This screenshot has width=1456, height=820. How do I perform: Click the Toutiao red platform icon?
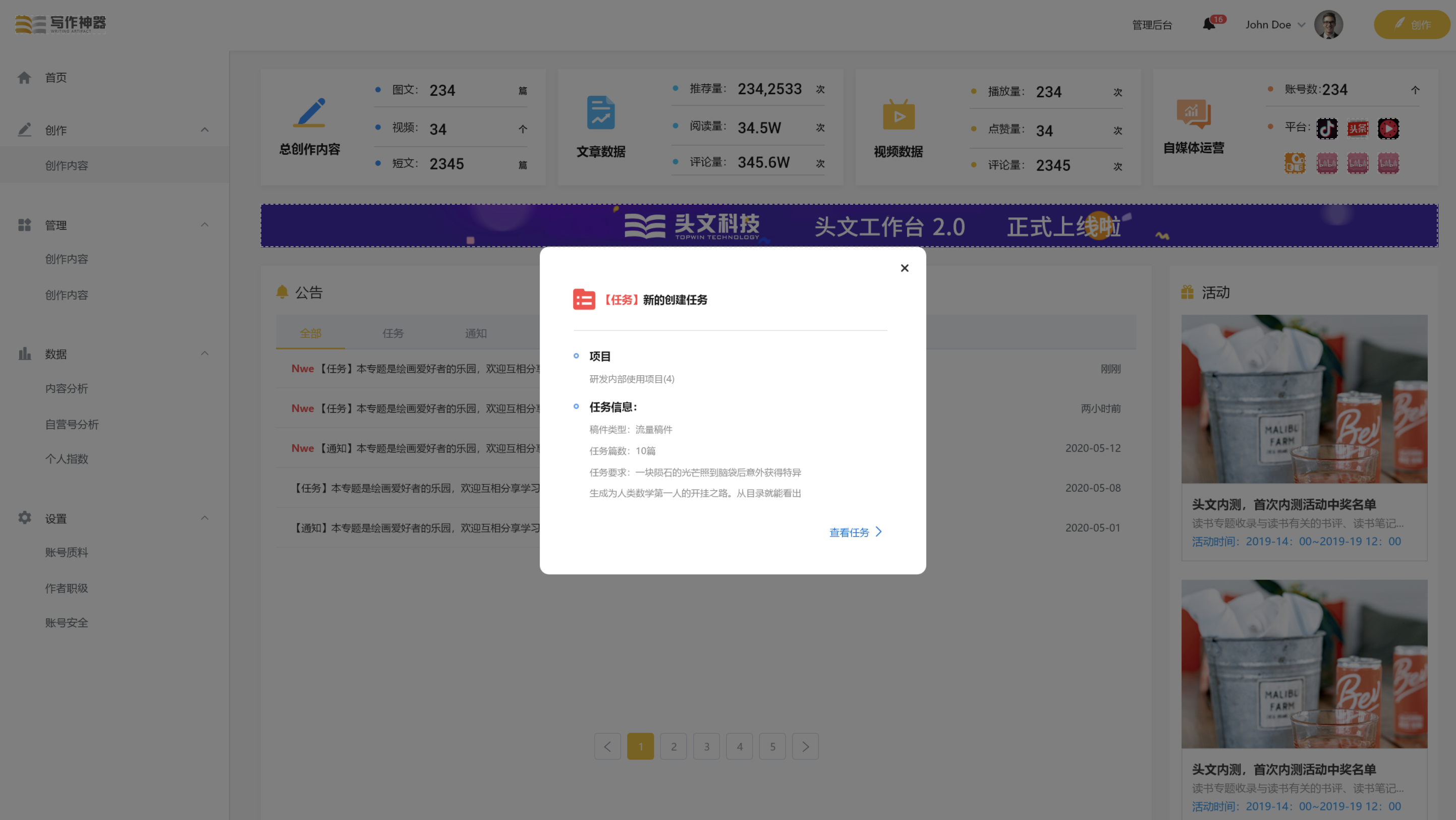point(1358,128)
